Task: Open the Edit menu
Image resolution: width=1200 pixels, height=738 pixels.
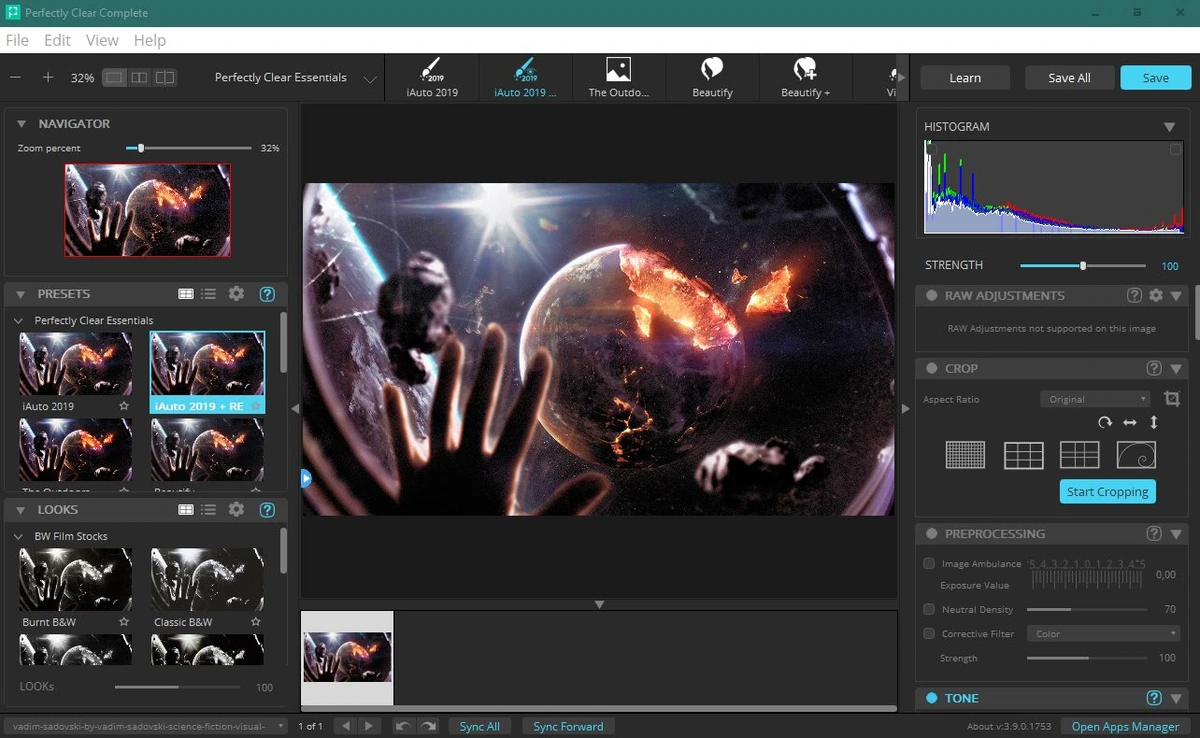Action: [x=57, y=40]
